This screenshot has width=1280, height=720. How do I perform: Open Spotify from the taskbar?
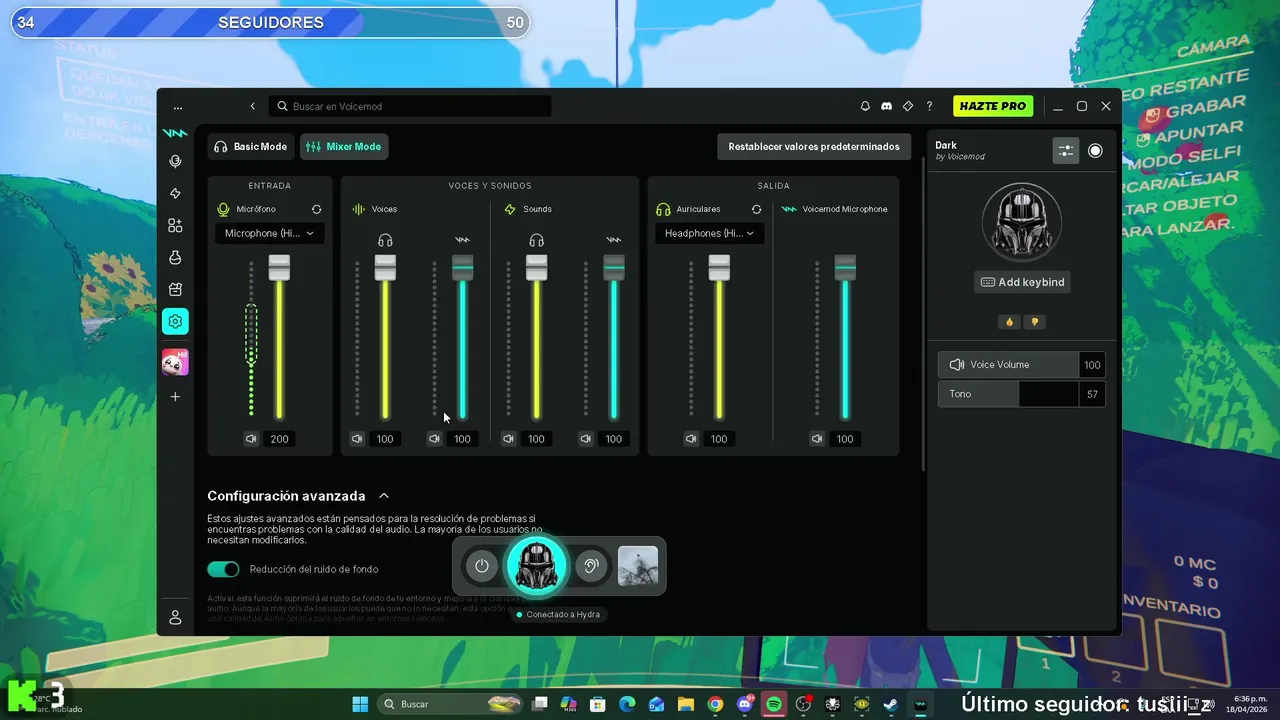[x=774, y=704]
